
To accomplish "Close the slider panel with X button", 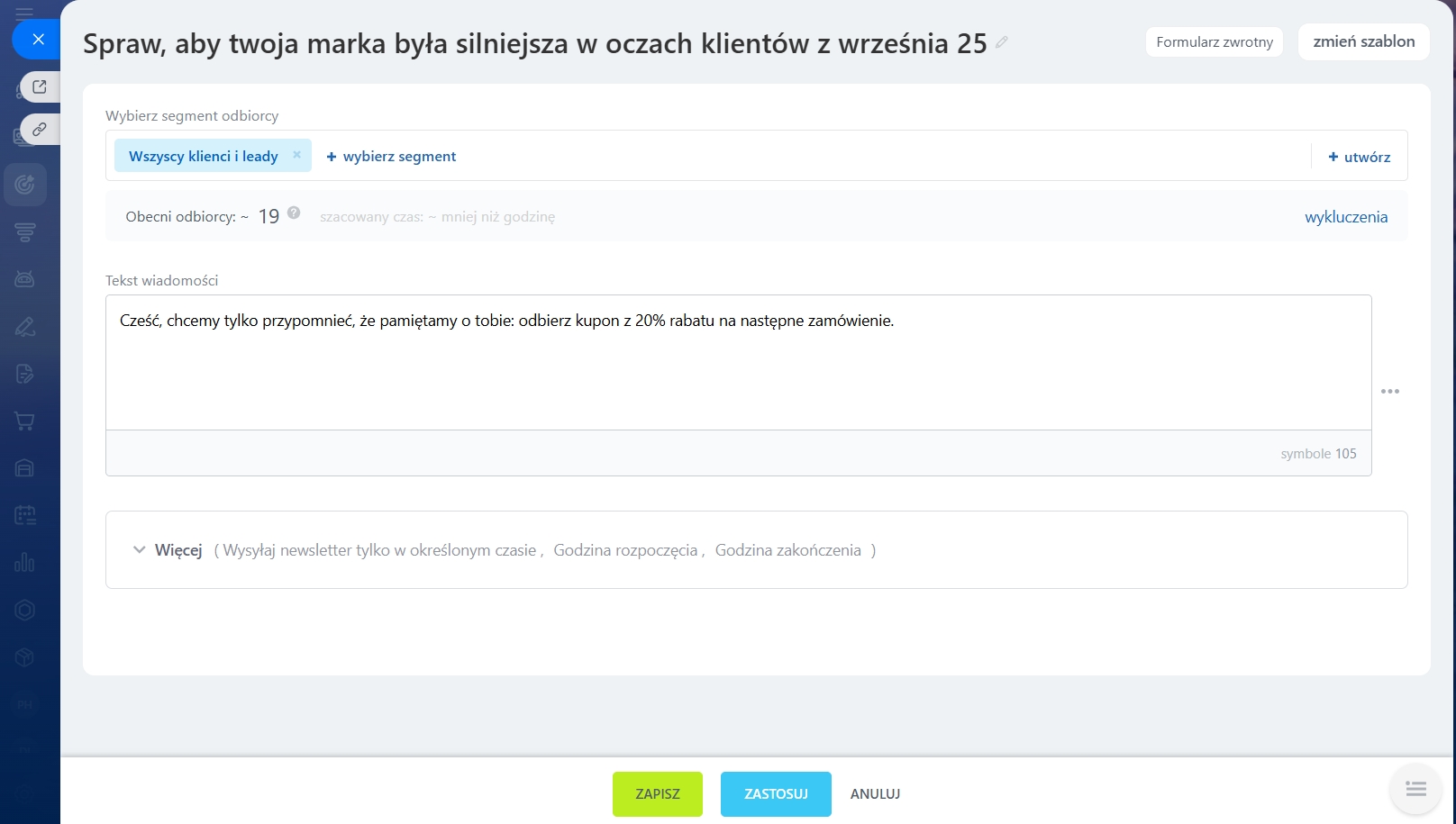I will pyautogui.click(x=38, y=40).
